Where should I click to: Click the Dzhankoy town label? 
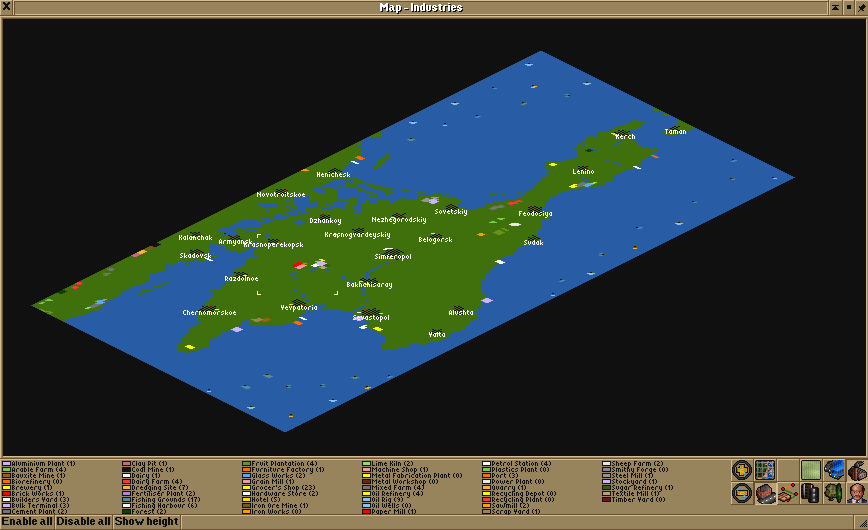click(x=325, y=220)
